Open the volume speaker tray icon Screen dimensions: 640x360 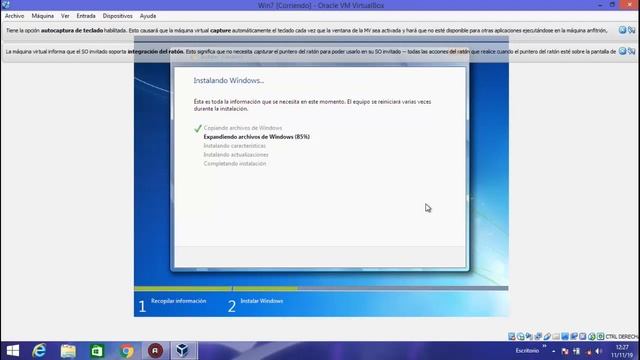point(598,351)
